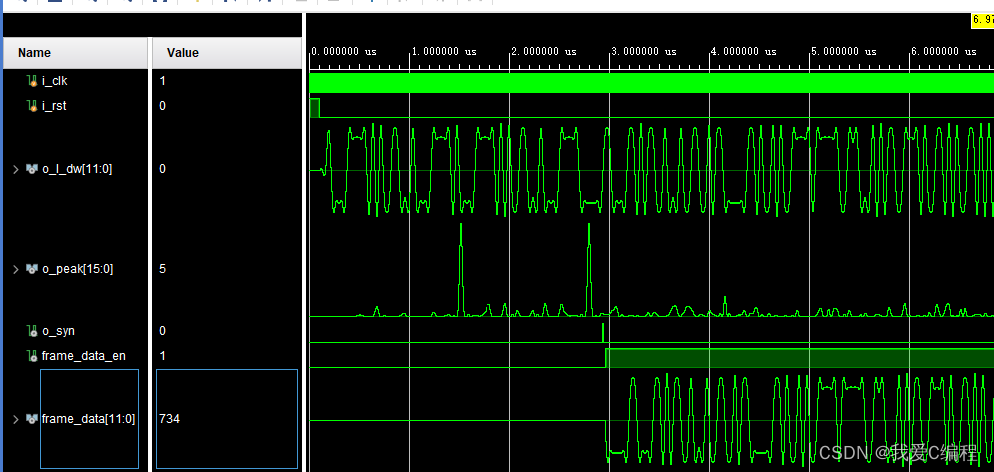This screenshot has height=472, width=994.
Task: Click the Name column header
Action: 34,53
